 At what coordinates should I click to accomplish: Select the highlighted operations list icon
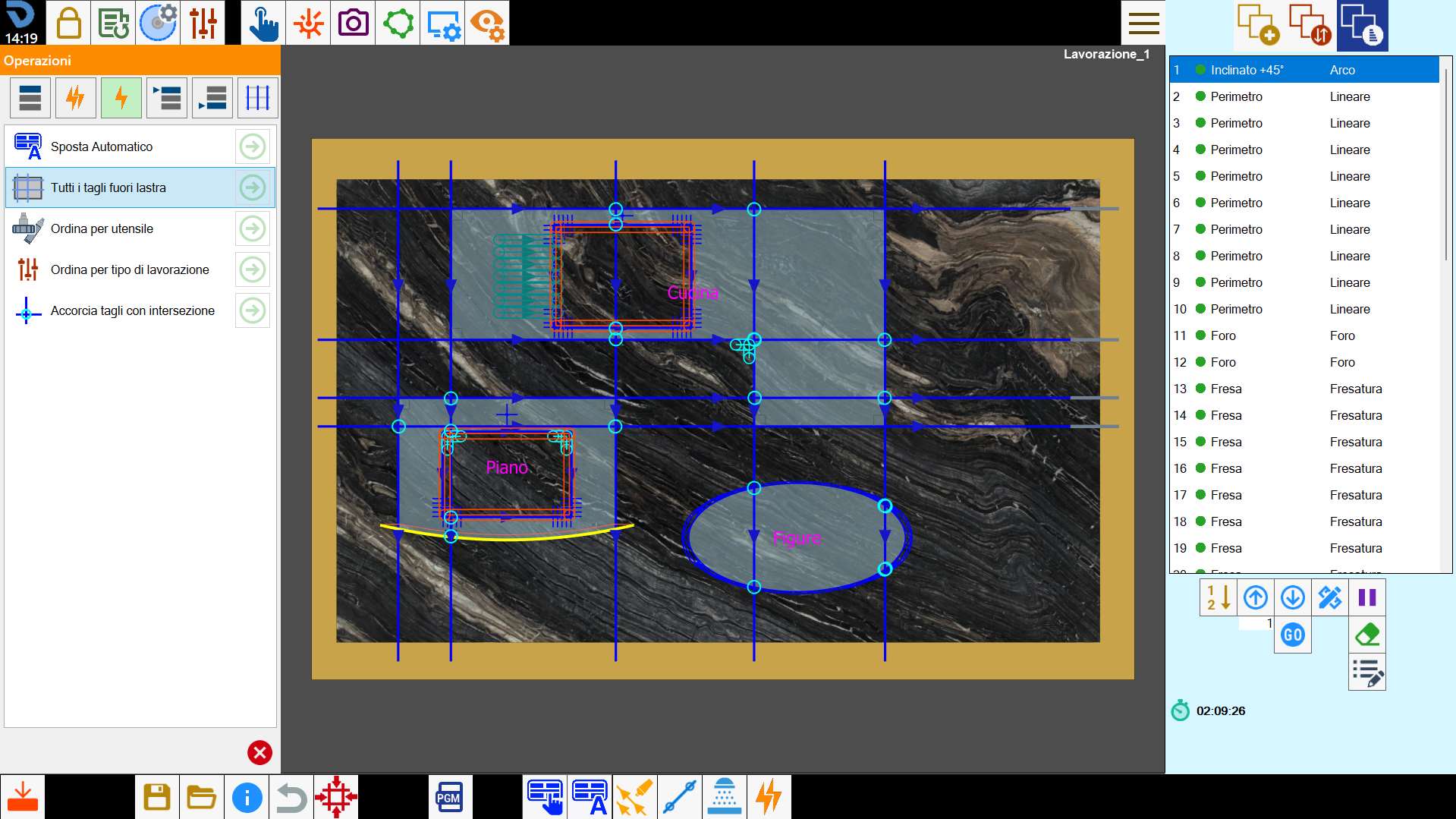[1363, 25]
